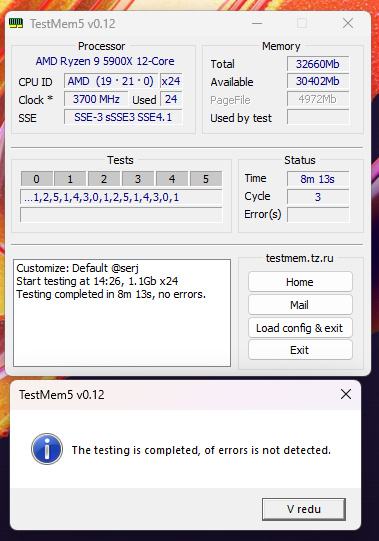The width and height of the screenshot is (379, 541).
Task: Click the V redu button in the dialog
Action: point(304,509)
